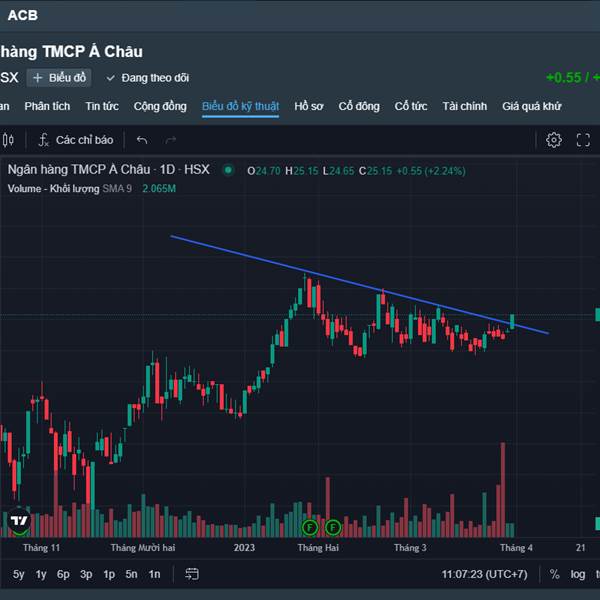The height and width of the screenshot is (600, 600).
Task: Click the first F event marker
Action: tap(310, 528)
